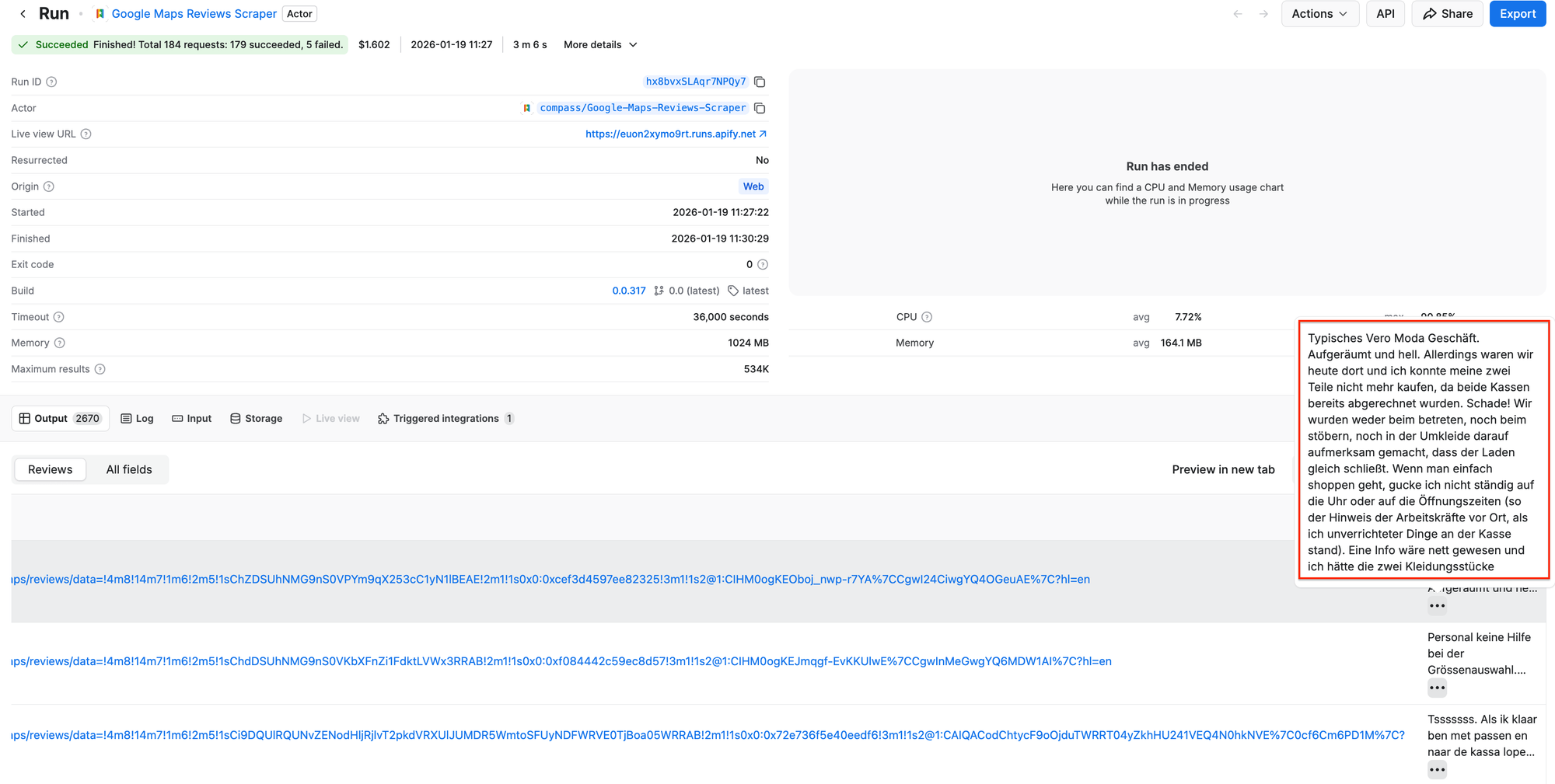Copy the Run ID value
This screenshot has width=1555, height=784.
[760, 82]
